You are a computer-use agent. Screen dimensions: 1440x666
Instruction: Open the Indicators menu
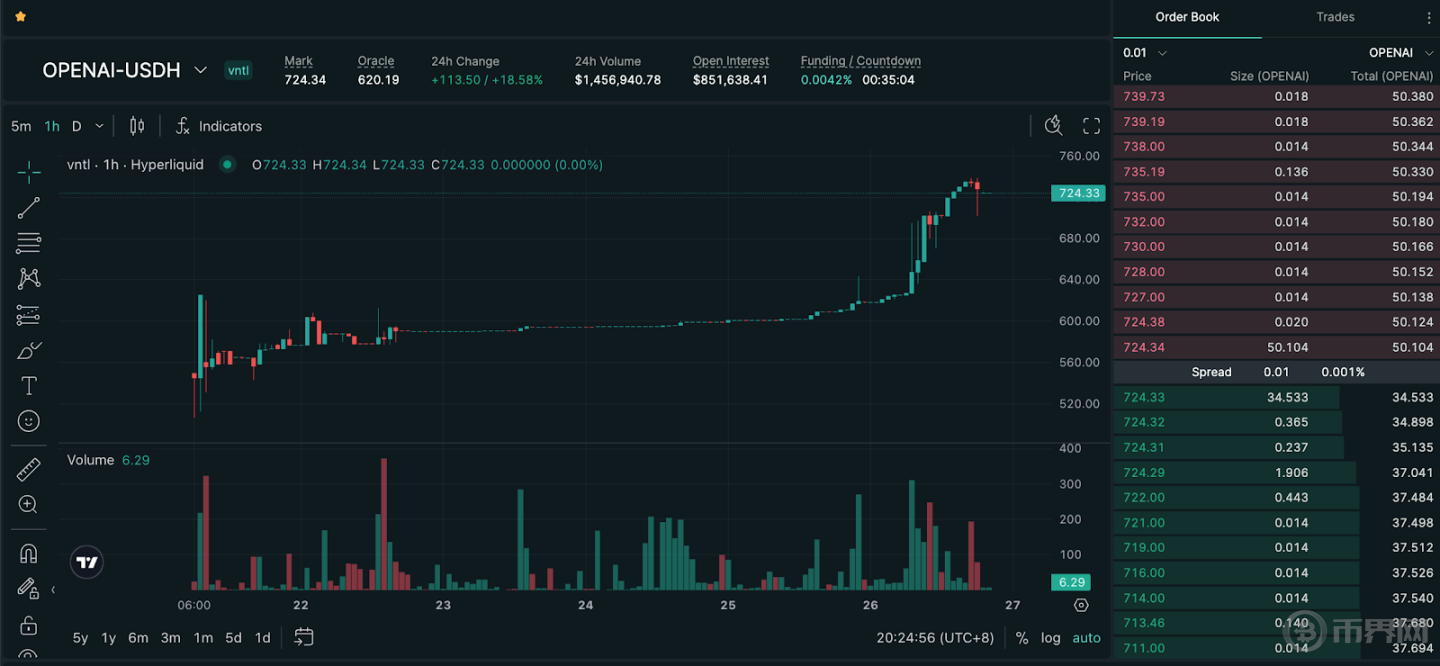click(219, 126)
